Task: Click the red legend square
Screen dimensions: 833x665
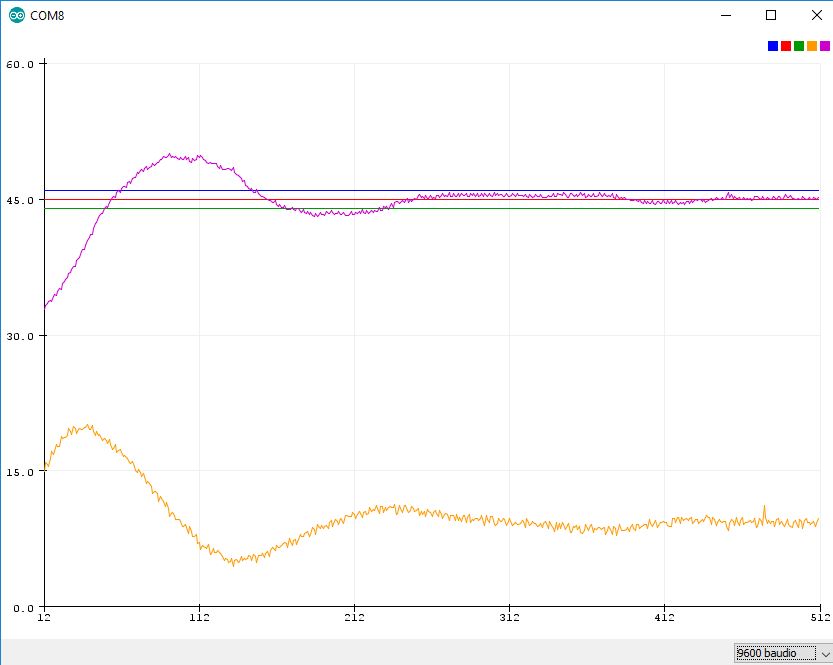Action: [786, 46]
